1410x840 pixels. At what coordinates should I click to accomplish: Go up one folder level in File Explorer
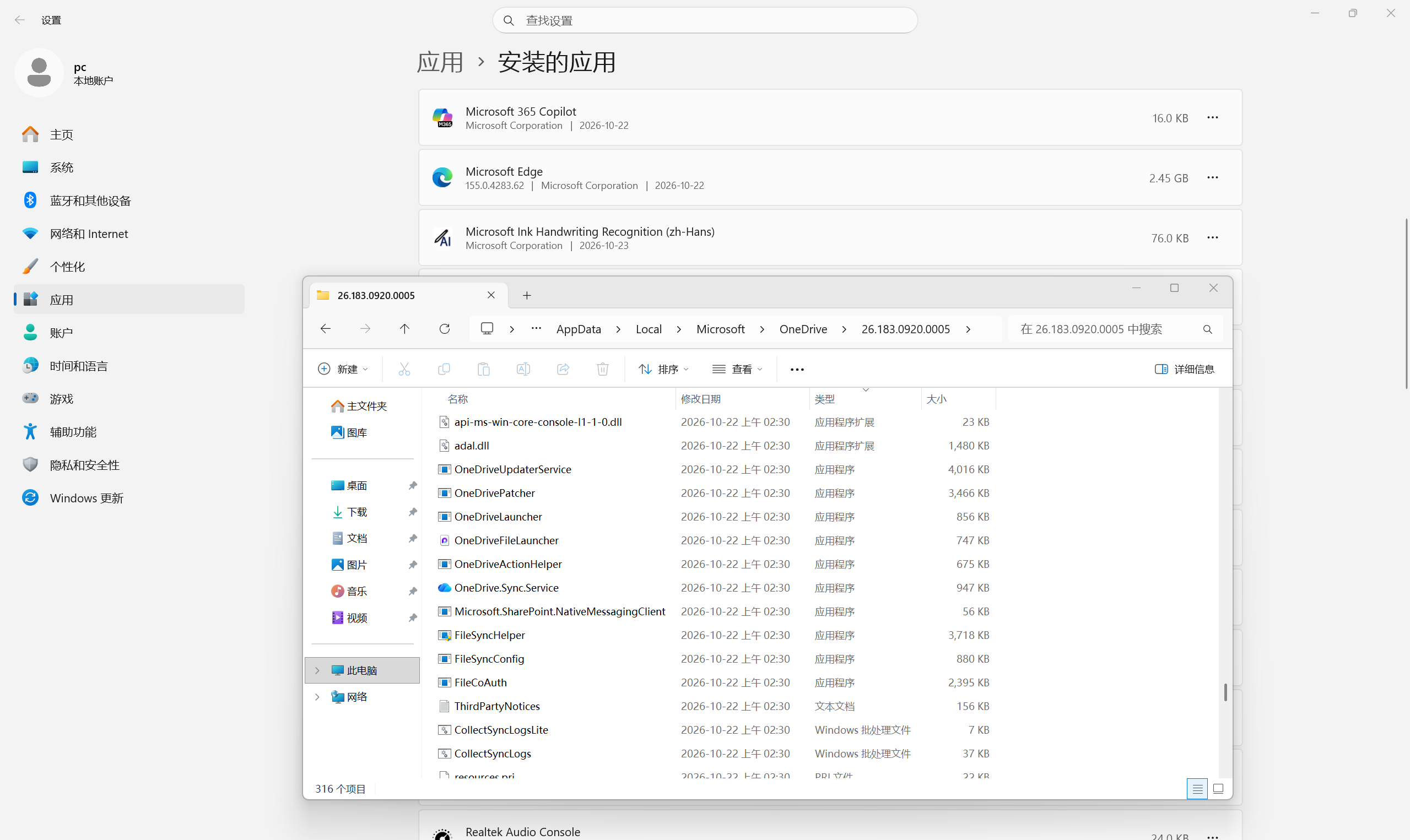pyautogui.click(x=405, y=329)
